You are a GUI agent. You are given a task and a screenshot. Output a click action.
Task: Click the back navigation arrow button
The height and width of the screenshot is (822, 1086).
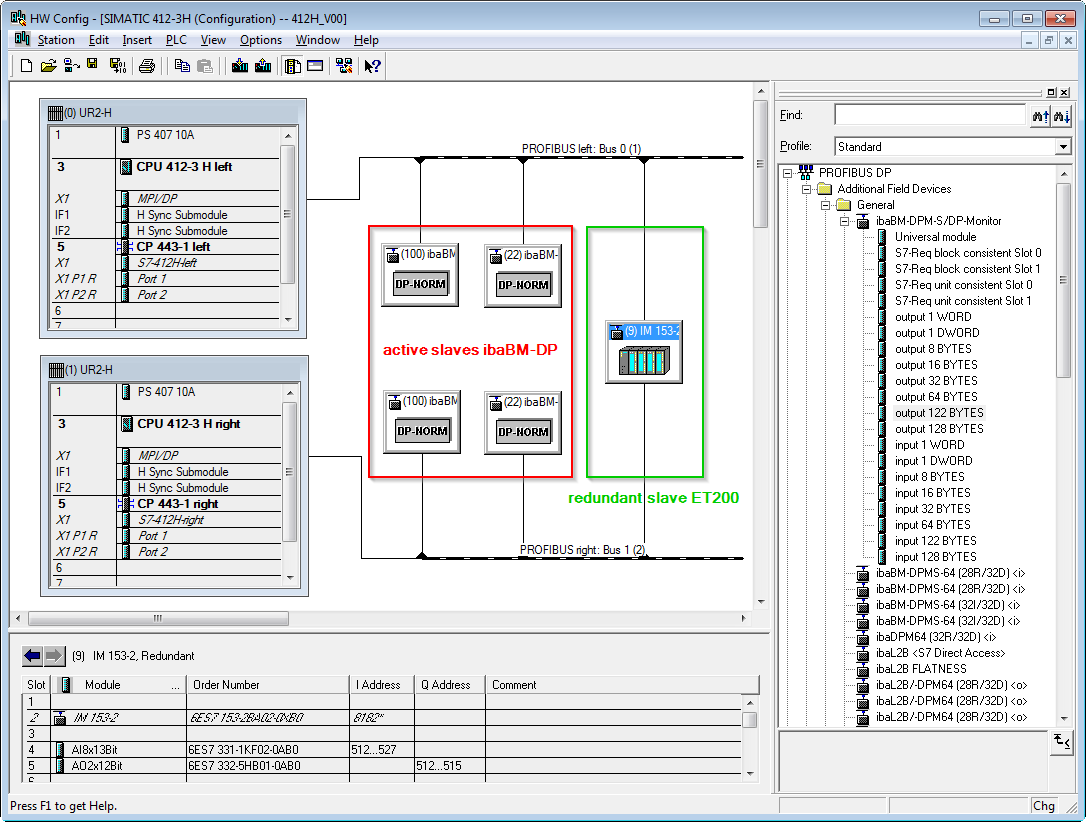(33, 656)
